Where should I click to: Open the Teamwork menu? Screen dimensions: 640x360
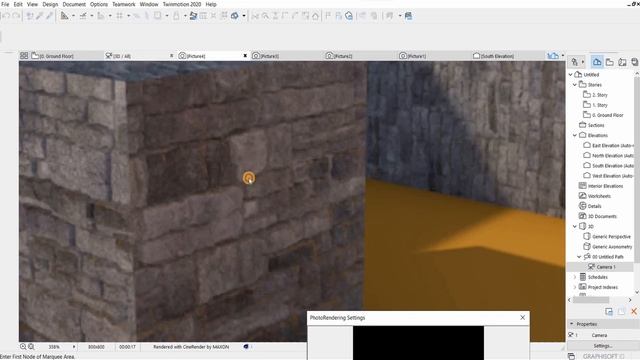pyautogui.click(x=124, y=4)
